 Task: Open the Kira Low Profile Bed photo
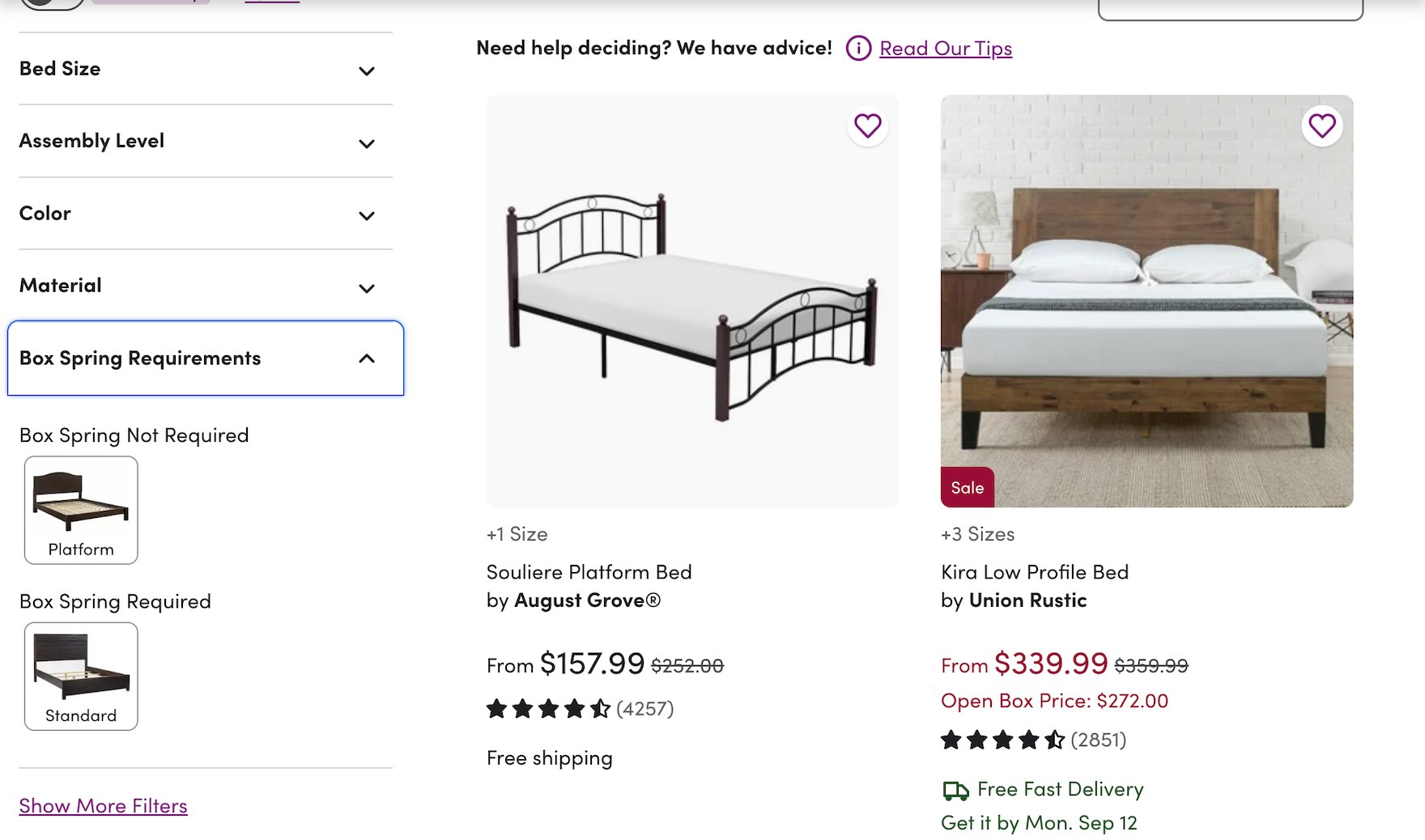1146,301
